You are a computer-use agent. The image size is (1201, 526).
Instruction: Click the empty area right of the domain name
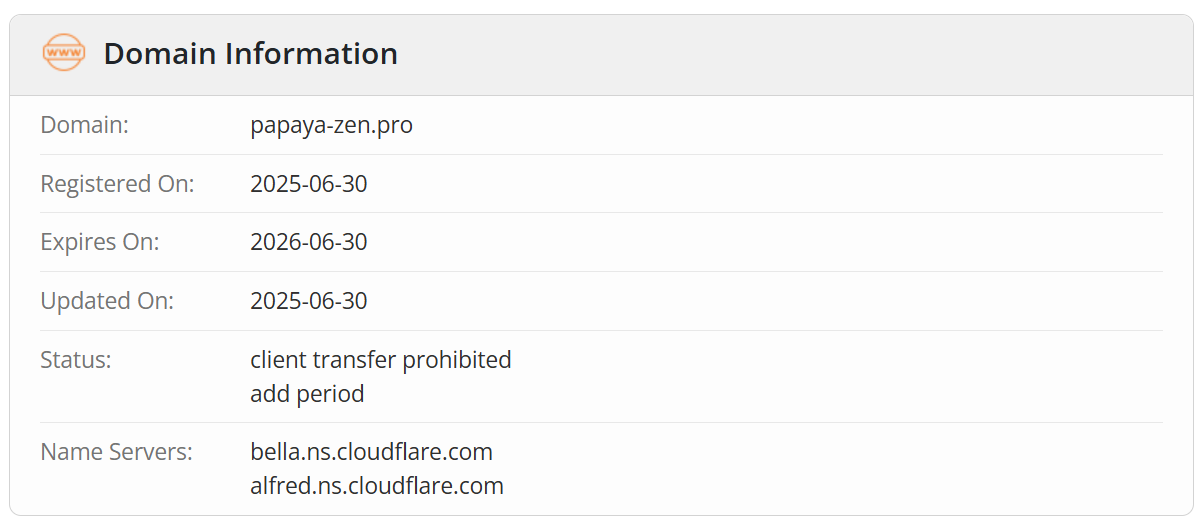788,126
